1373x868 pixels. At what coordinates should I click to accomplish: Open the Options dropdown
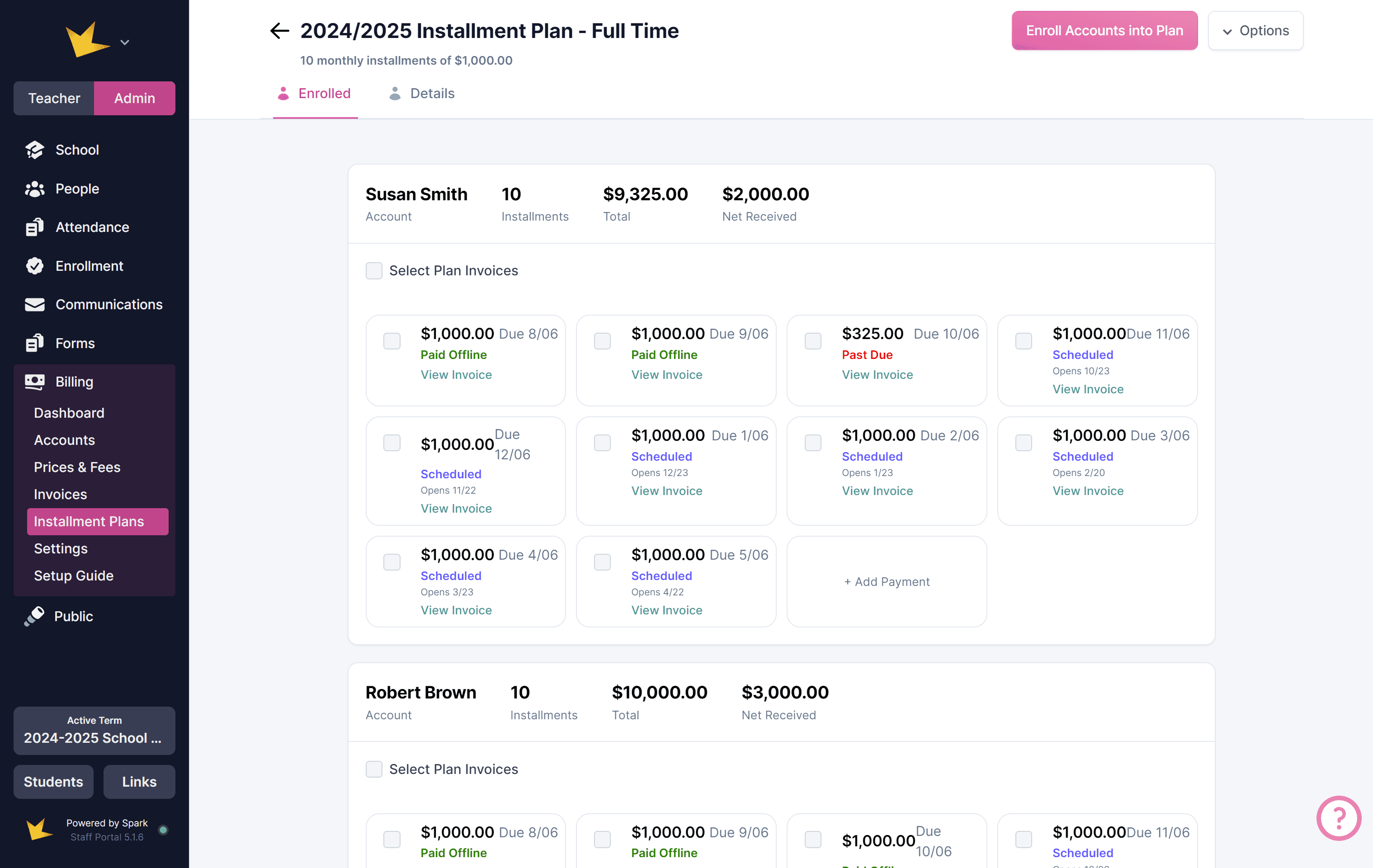tap(1255, 31)
